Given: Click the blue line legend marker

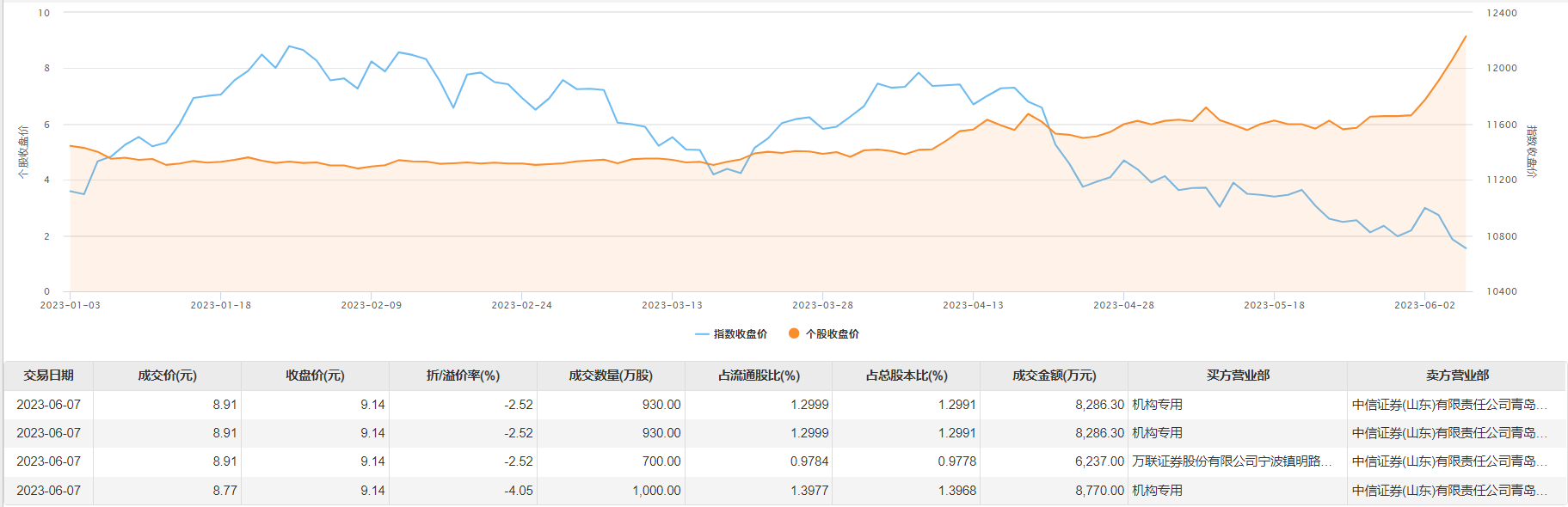Looking at the screenshot, I should tap(702, 334).
